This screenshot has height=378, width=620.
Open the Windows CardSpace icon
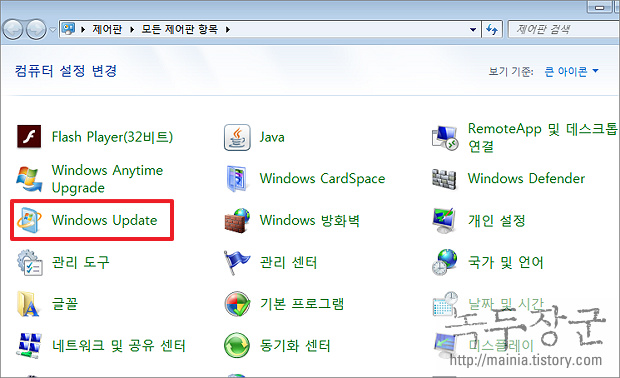point(237,179)
